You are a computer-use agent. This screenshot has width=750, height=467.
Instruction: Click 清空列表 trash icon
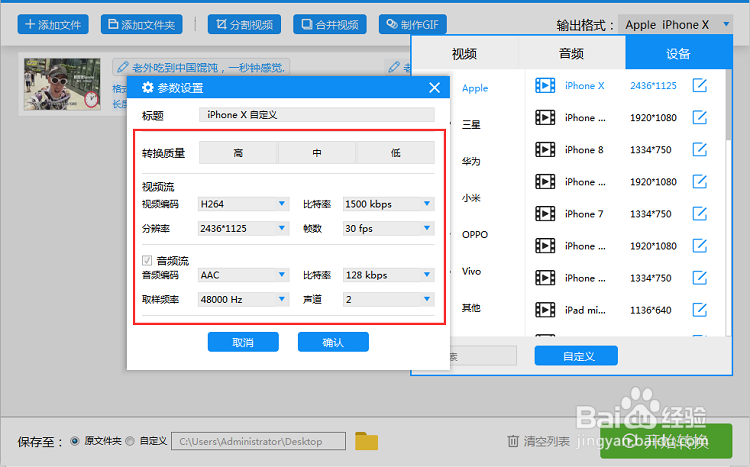[513, 441]
